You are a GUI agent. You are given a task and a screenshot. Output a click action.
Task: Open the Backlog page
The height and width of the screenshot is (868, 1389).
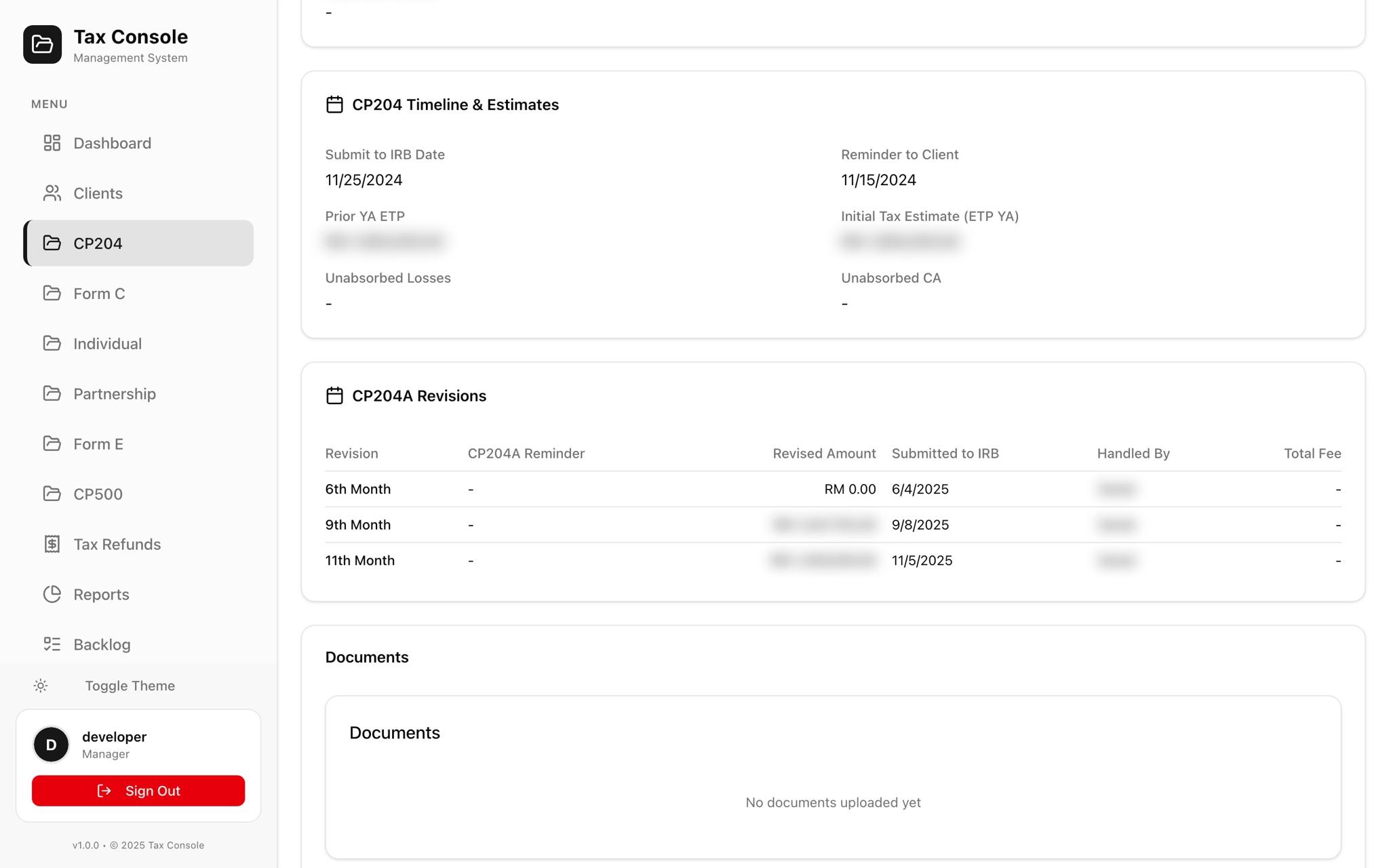(x=138, y=644)
